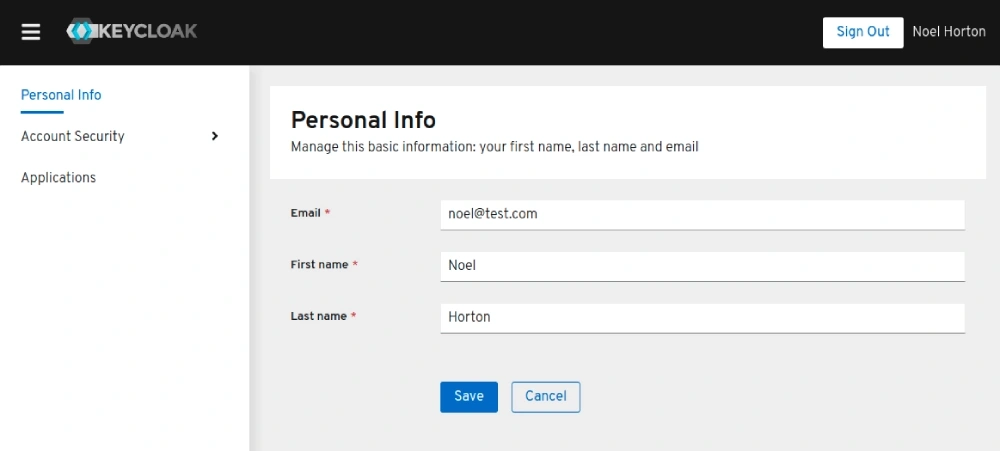Open the hamburger navigation menu icon
Image resolution: width=1000 pixels, height=451 pixels.
pyautogui.click(x=31, y=32)
